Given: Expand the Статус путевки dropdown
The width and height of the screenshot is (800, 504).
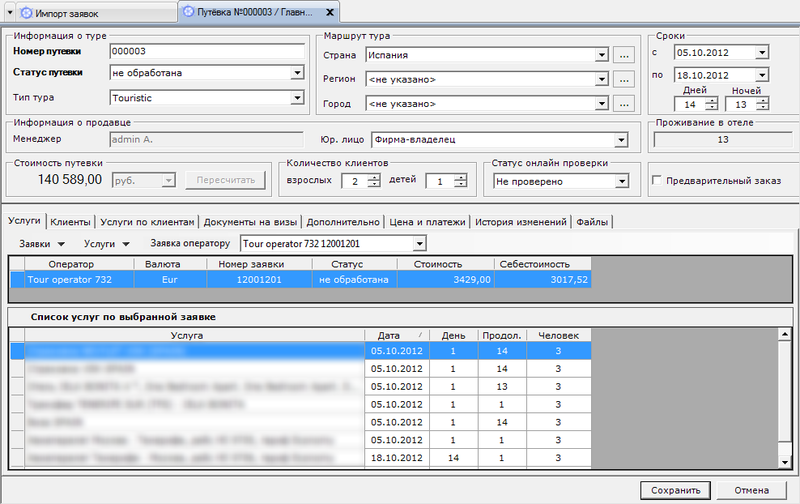Looking at the screenshot, I should click(x=296, y=73).
